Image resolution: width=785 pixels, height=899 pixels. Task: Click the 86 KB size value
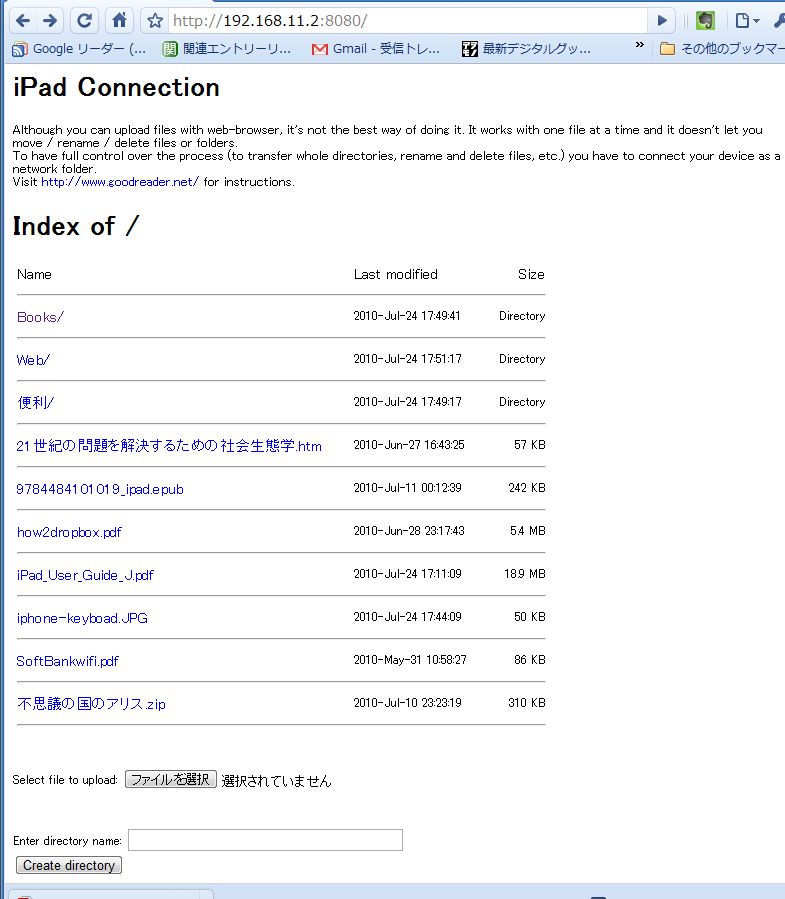[530, 660]
